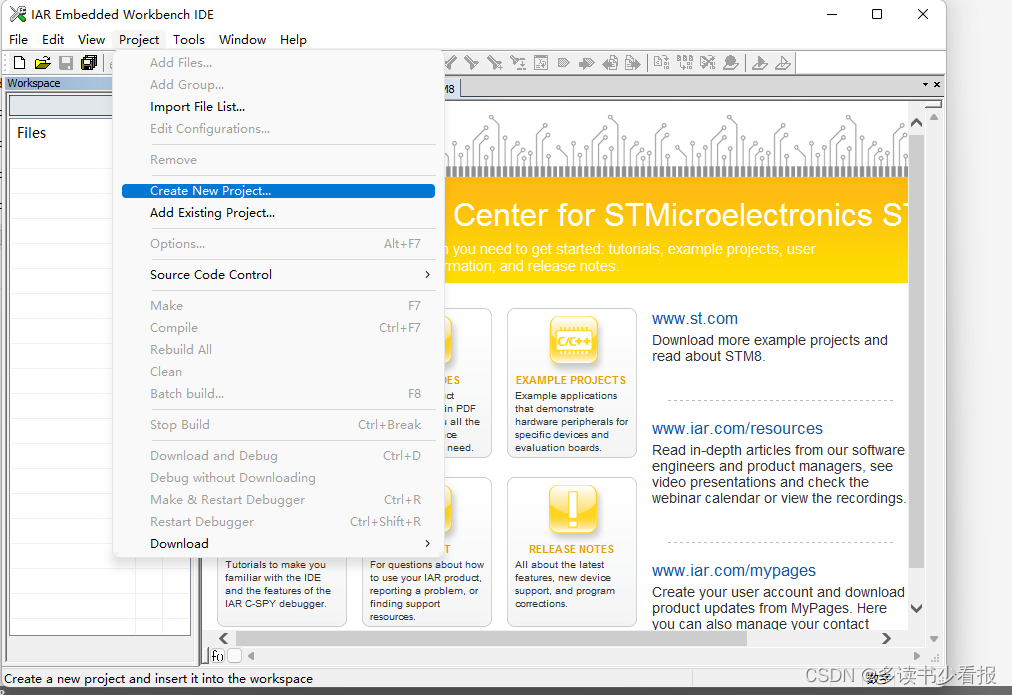Click the Toggle Breakpoint circle icon
Screen dimensions: 1012x695
click(731, 63)
